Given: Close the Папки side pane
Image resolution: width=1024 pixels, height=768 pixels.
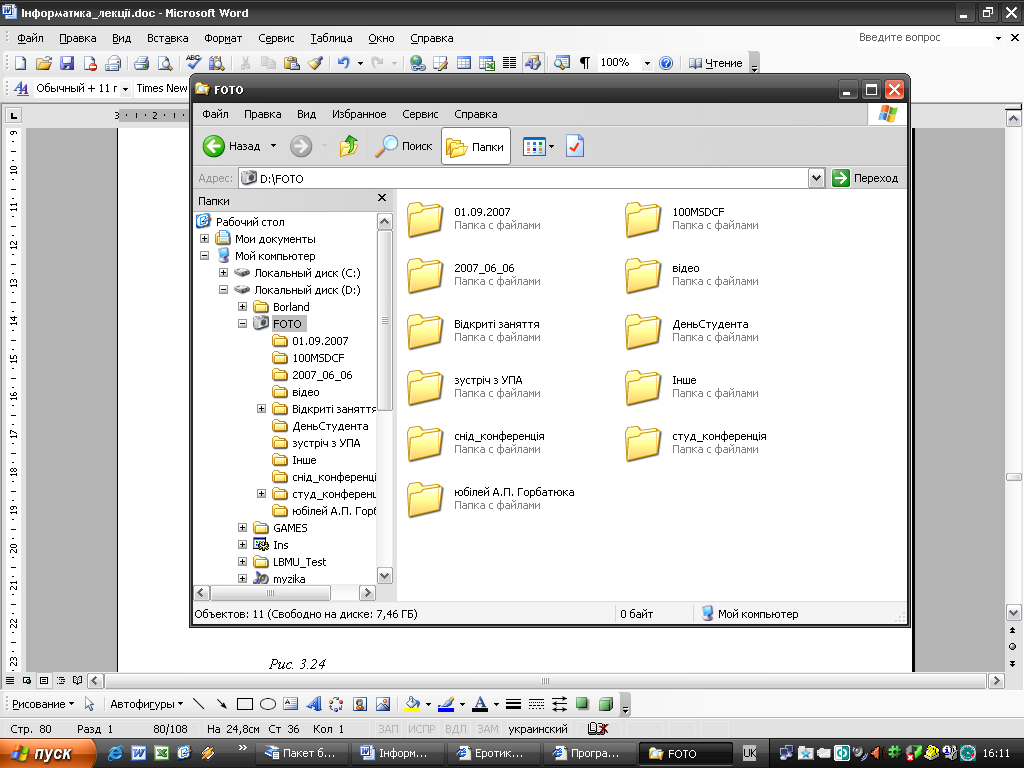Looking at the screenshot, I should pos(382,198).
